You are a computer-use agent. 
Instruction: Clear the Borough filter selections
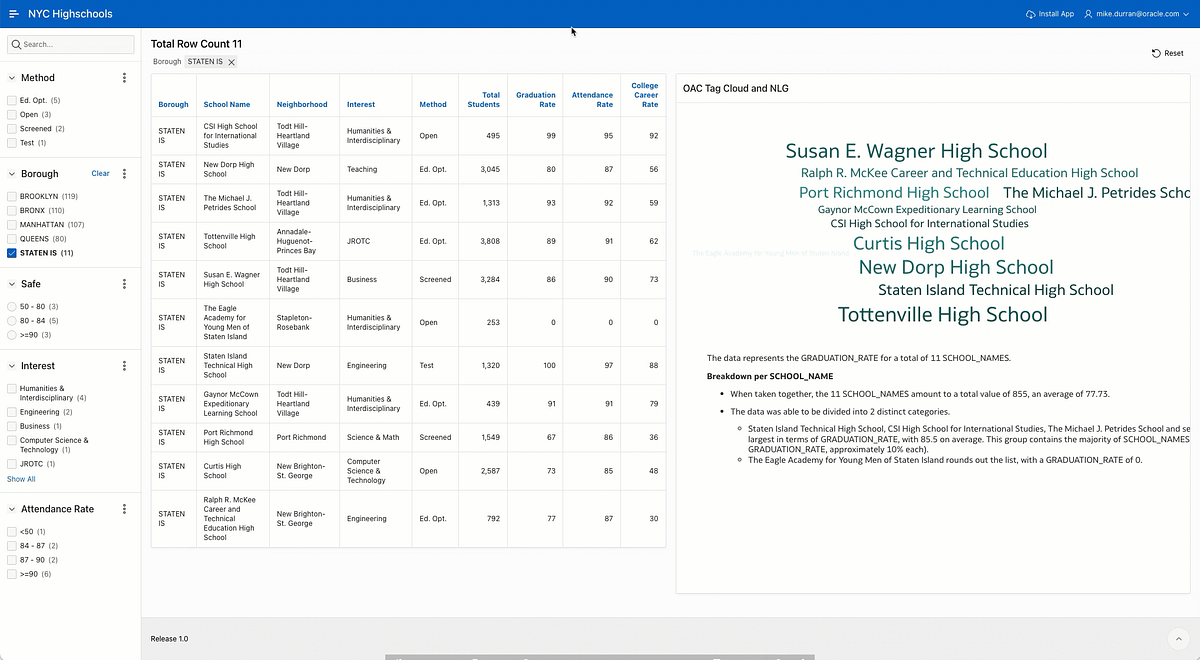pos(100,173)
